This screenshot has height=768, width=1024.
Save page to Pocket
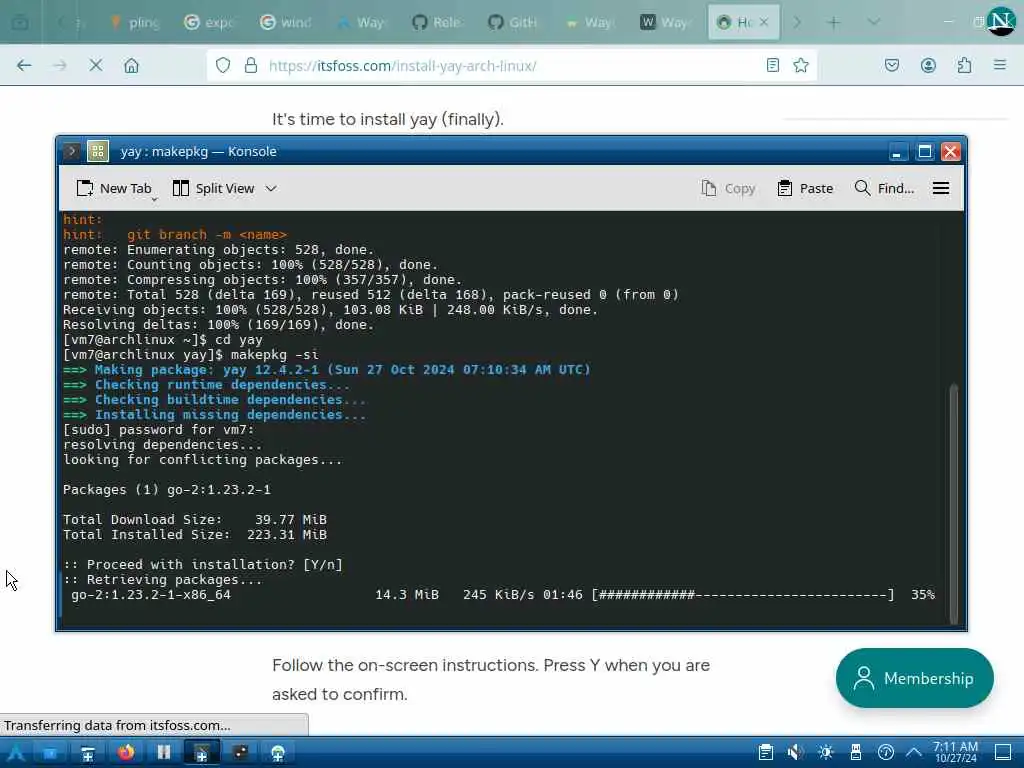(891, 65)
